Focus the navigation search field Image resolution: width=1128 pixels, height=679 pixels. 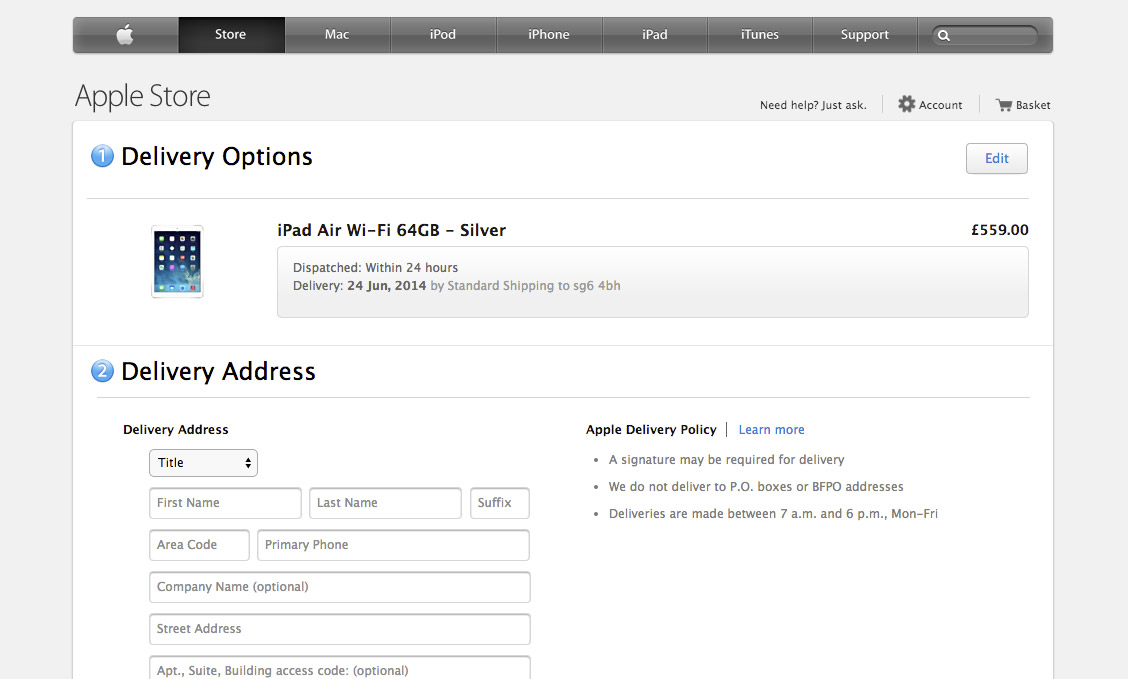coord(985,35)
